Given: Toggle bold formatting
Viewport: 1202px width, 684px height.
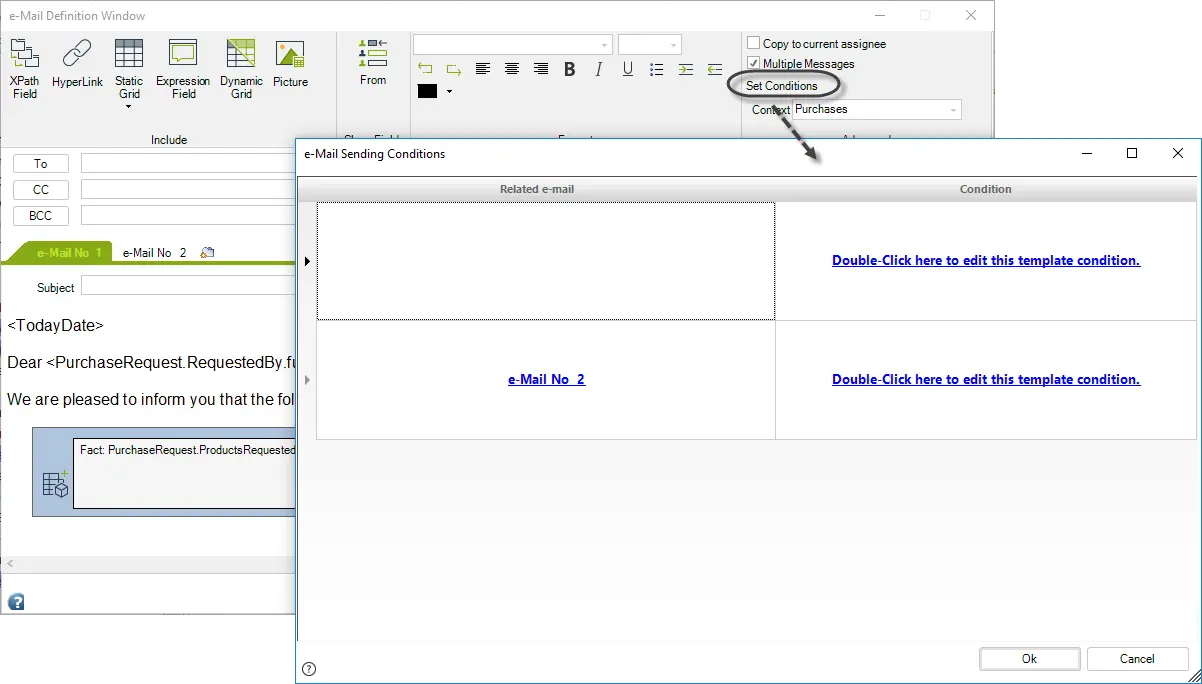Looking at the screenshot, I should coord(570,69).
